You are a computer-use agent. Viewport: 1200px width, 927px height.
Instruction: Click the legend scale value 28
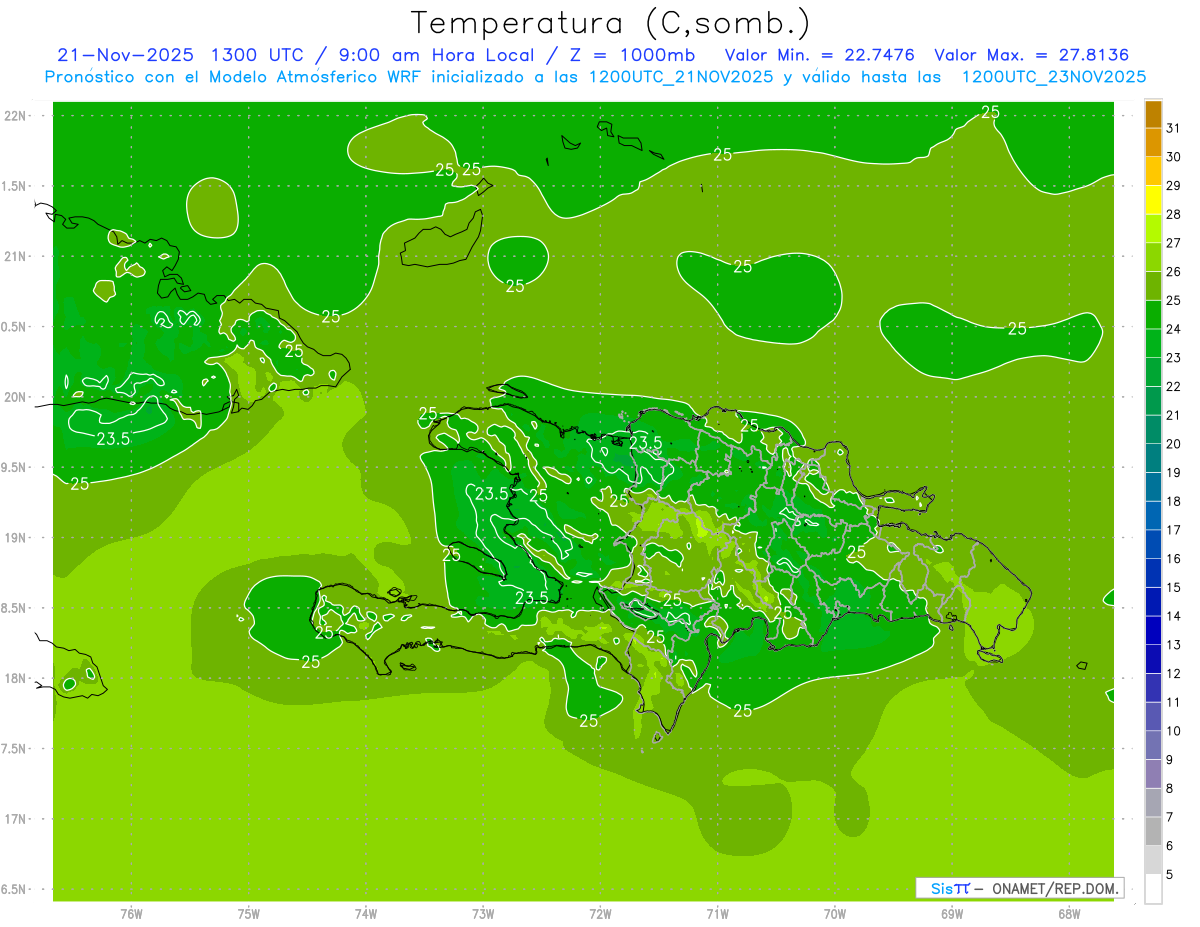1174,214
